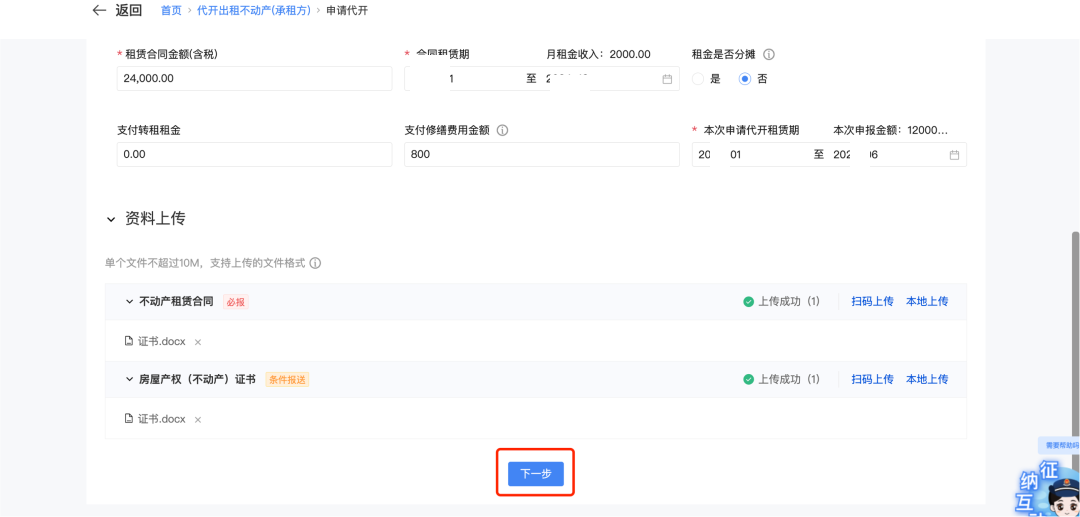Click the 必报 tag
Image resolution: width=1080 pixels, height=517 pixels.
tap(236, 302)
